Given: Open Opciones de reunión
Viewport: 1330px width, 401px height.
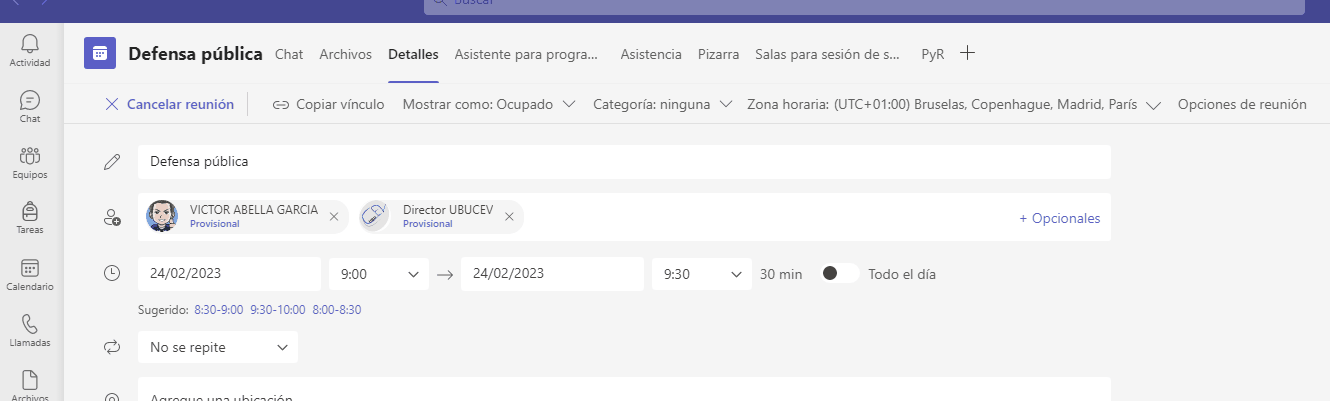Looking at the screenshot, I should 1242,104.
